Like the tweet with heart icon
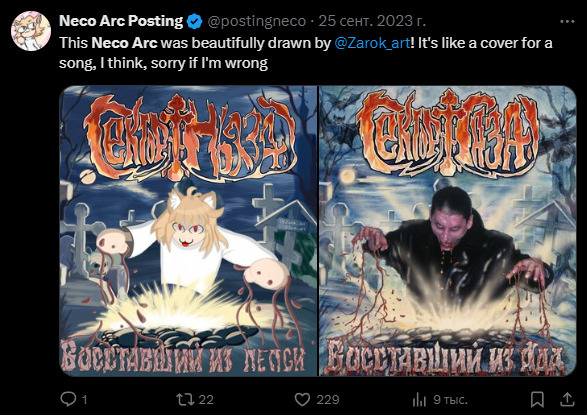The height and width of the screenshot is (415, 587). [302, 399]
